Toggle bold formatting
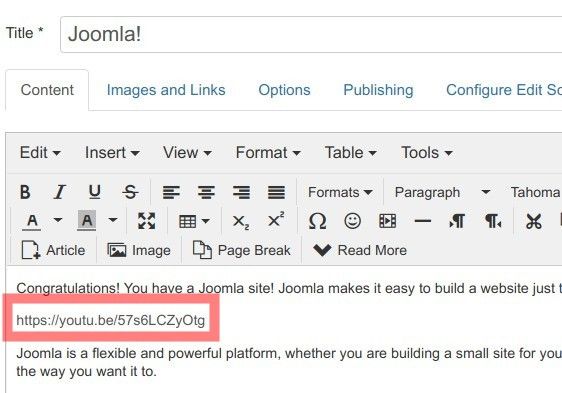Viewport: 562px width, 393px height. [25, 192]
